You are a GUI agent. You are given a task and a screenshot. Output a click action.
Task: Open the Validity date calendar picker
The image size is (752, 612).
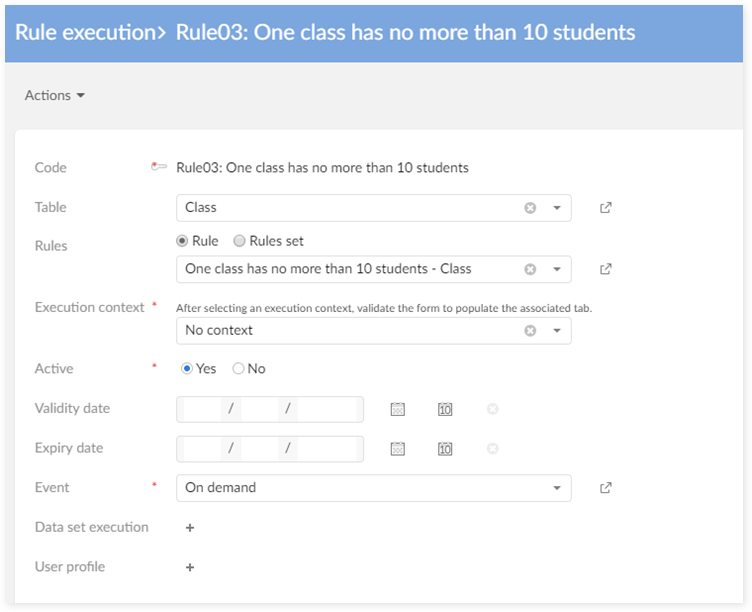click(397, 409)
